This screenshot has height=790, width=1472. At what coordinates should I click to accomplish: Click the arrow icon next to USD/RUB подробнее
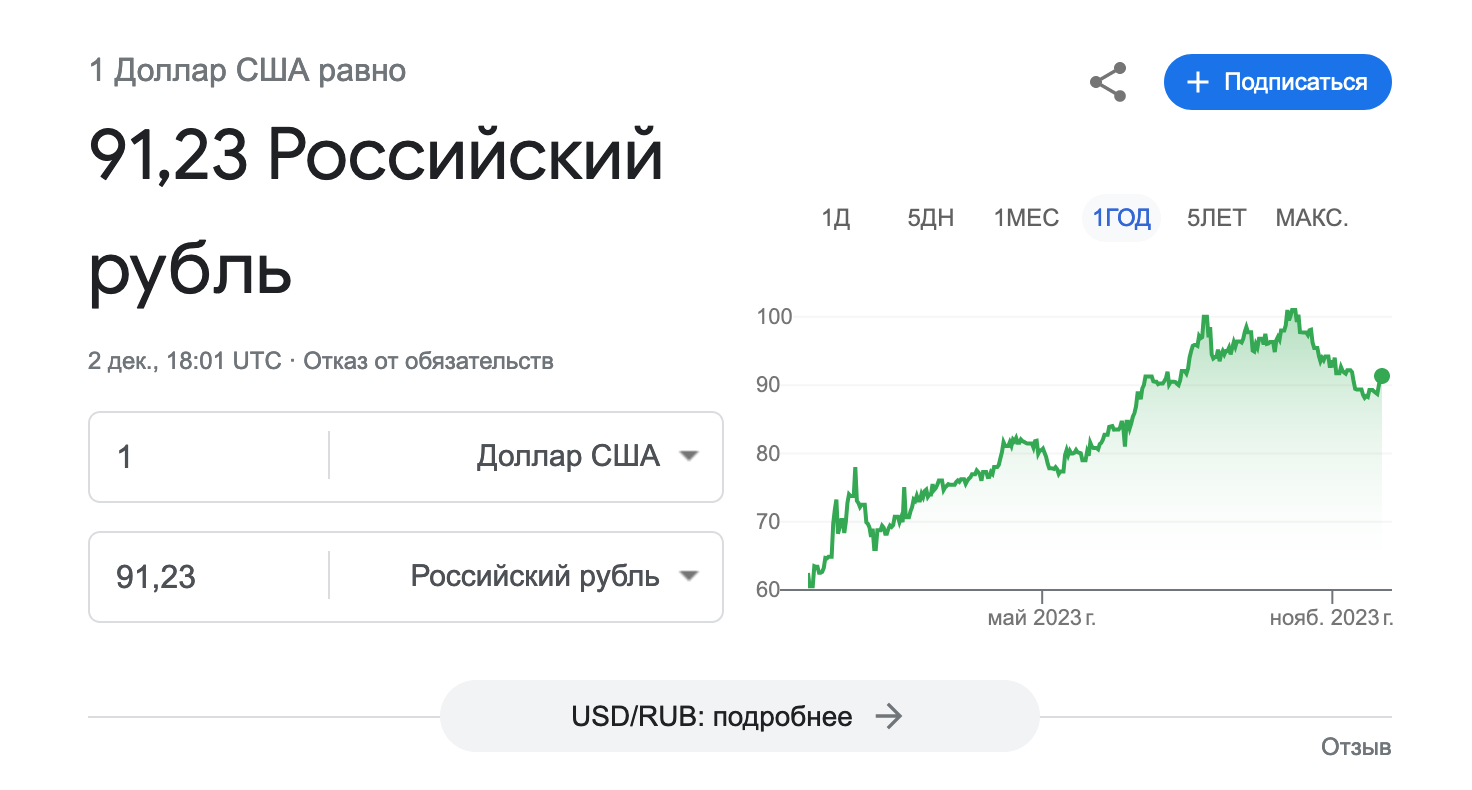tap(889, 716)
